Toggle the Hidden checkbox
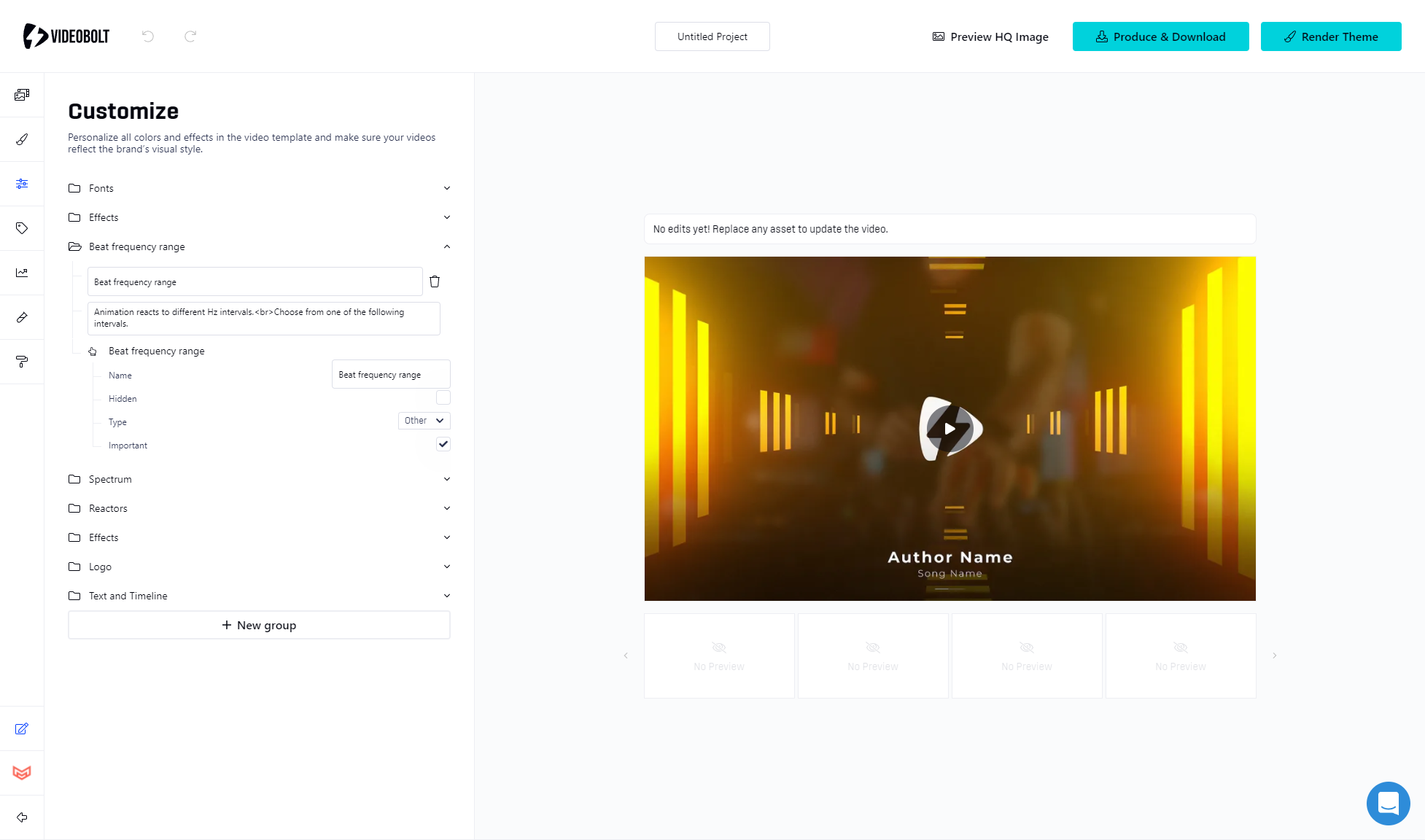The height and width of the screenshot is (840, 1425). click(443, 397)
